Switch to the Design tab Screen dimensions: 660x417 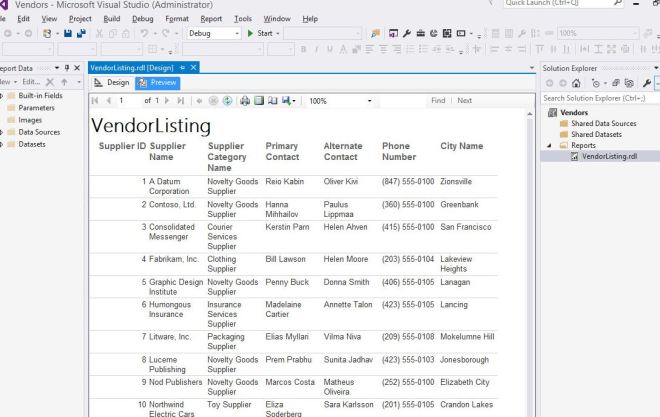click(112, 83)
